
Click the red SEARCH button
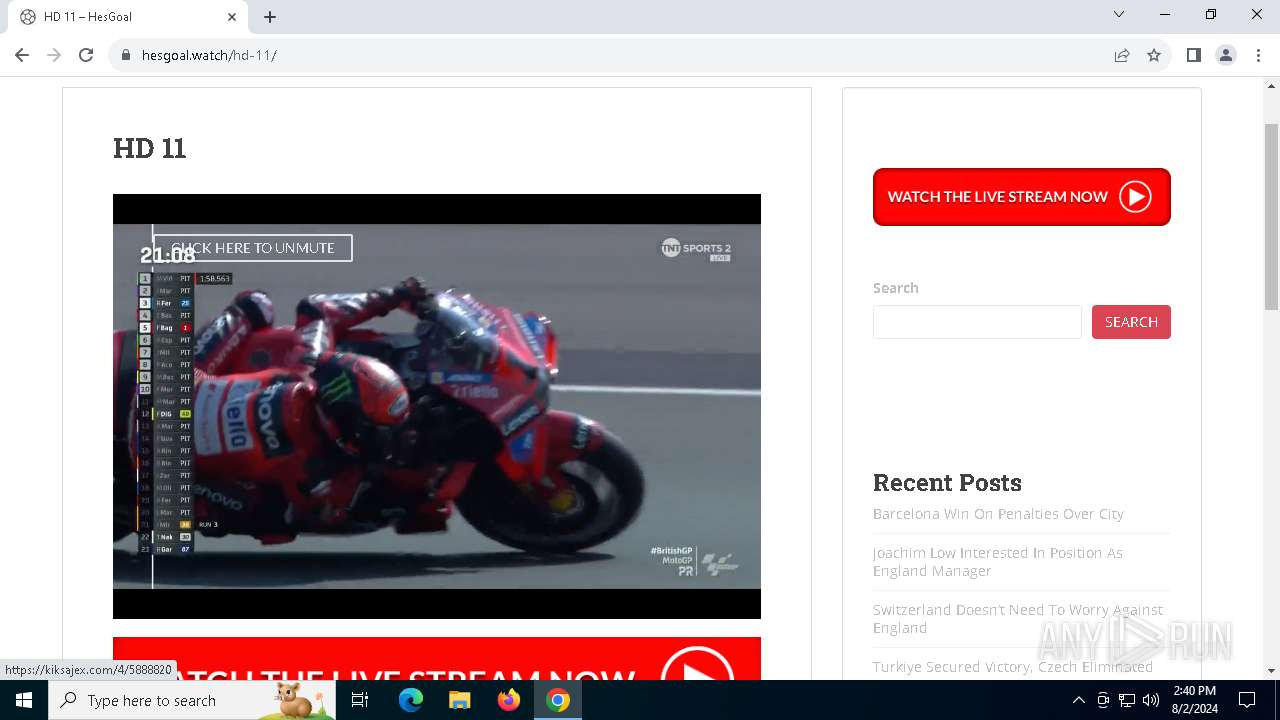(x=1131, y=322)
